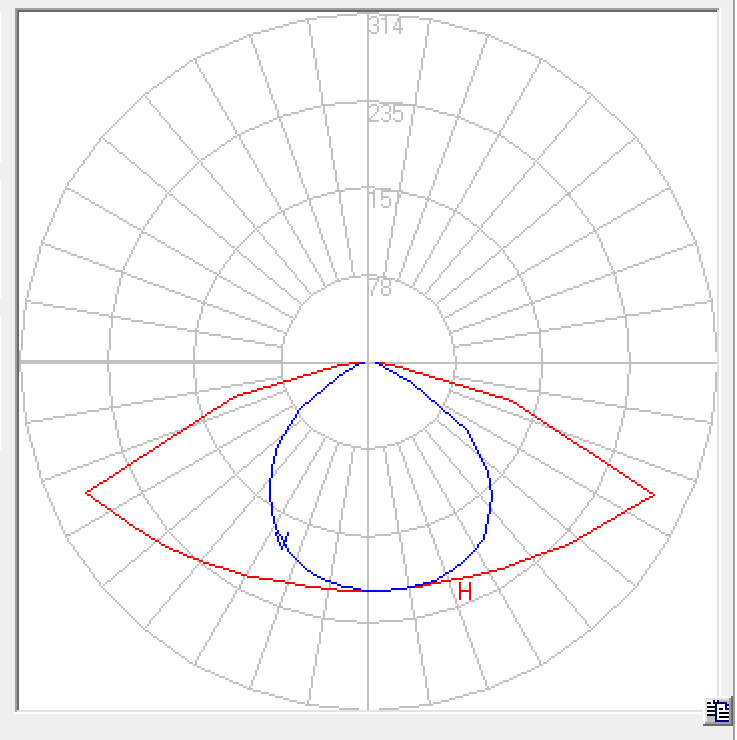Click the red H curve label
737x740 pixels.
(x=464, y=592)
